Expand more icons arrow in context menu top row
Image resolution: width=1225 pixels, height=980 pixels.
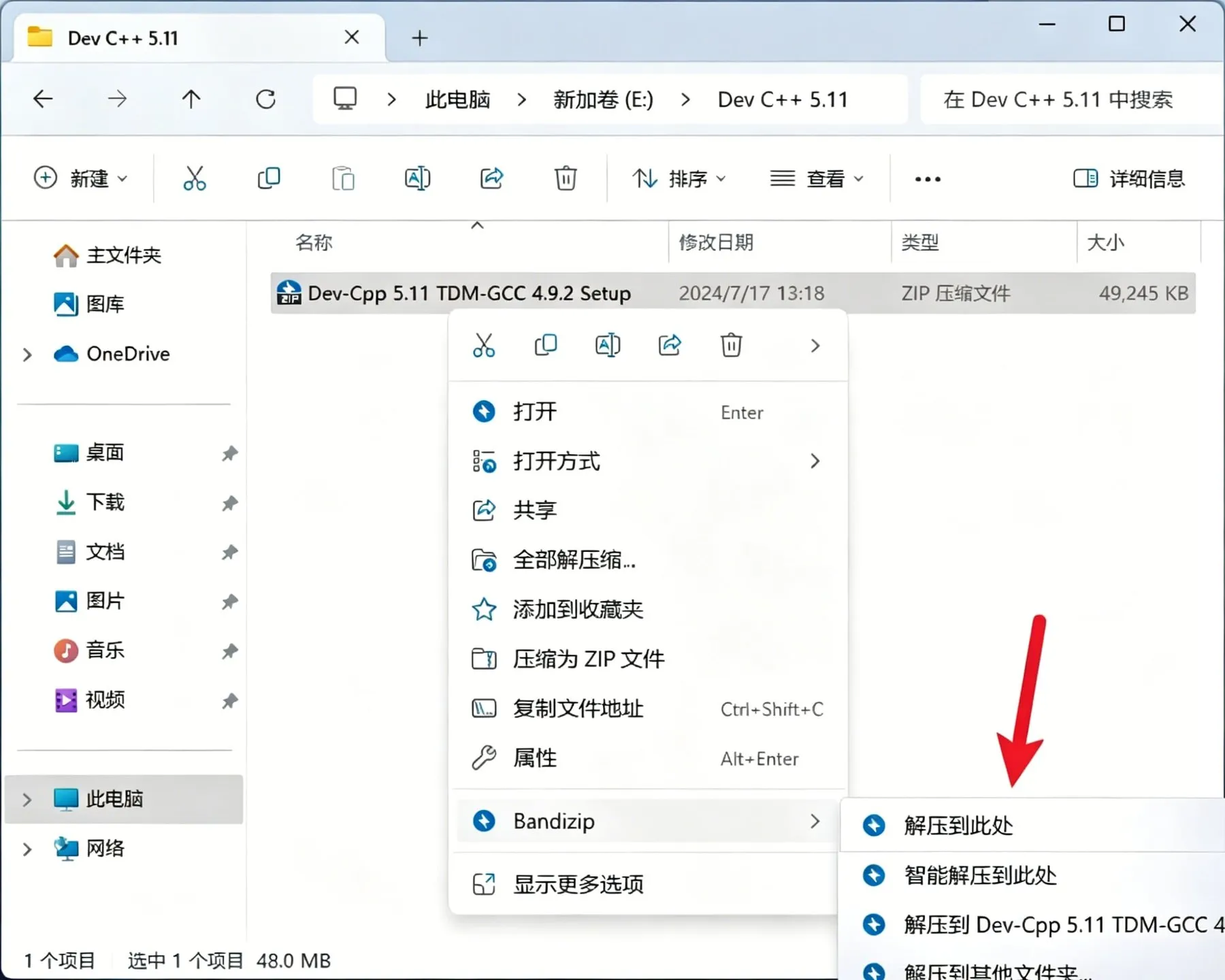815,346
